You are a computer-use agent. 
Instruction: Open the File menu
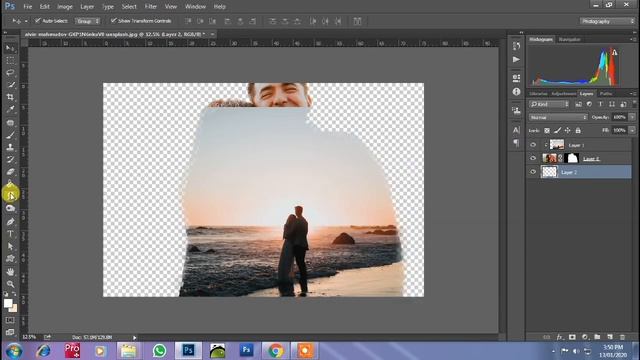tap(27, 7)
